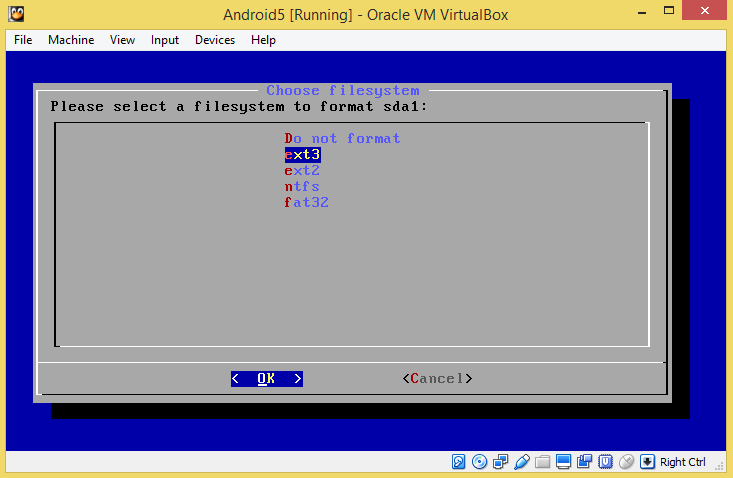This screenshot has height=478, width=733.
Task: Click the mouse integration status icon
Action: (x=626, y=462)
